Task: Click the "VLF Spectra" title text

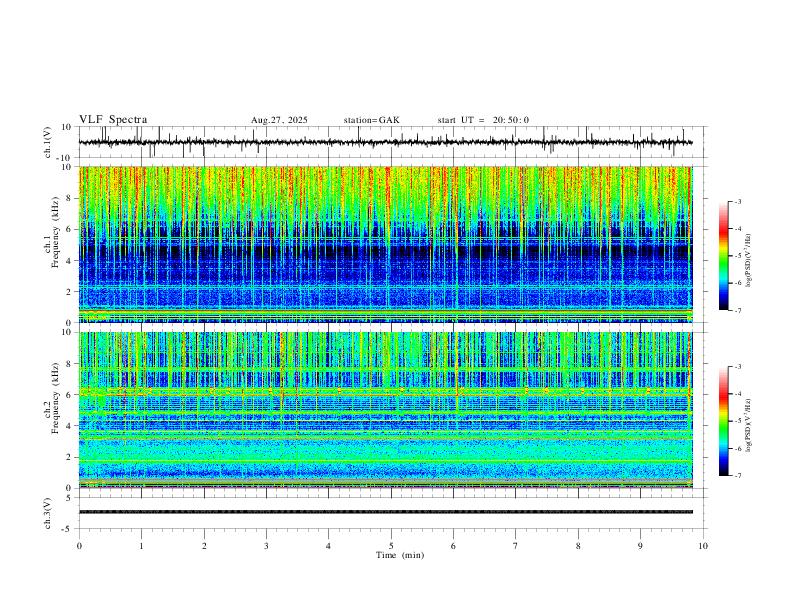Action: point(113,120)
